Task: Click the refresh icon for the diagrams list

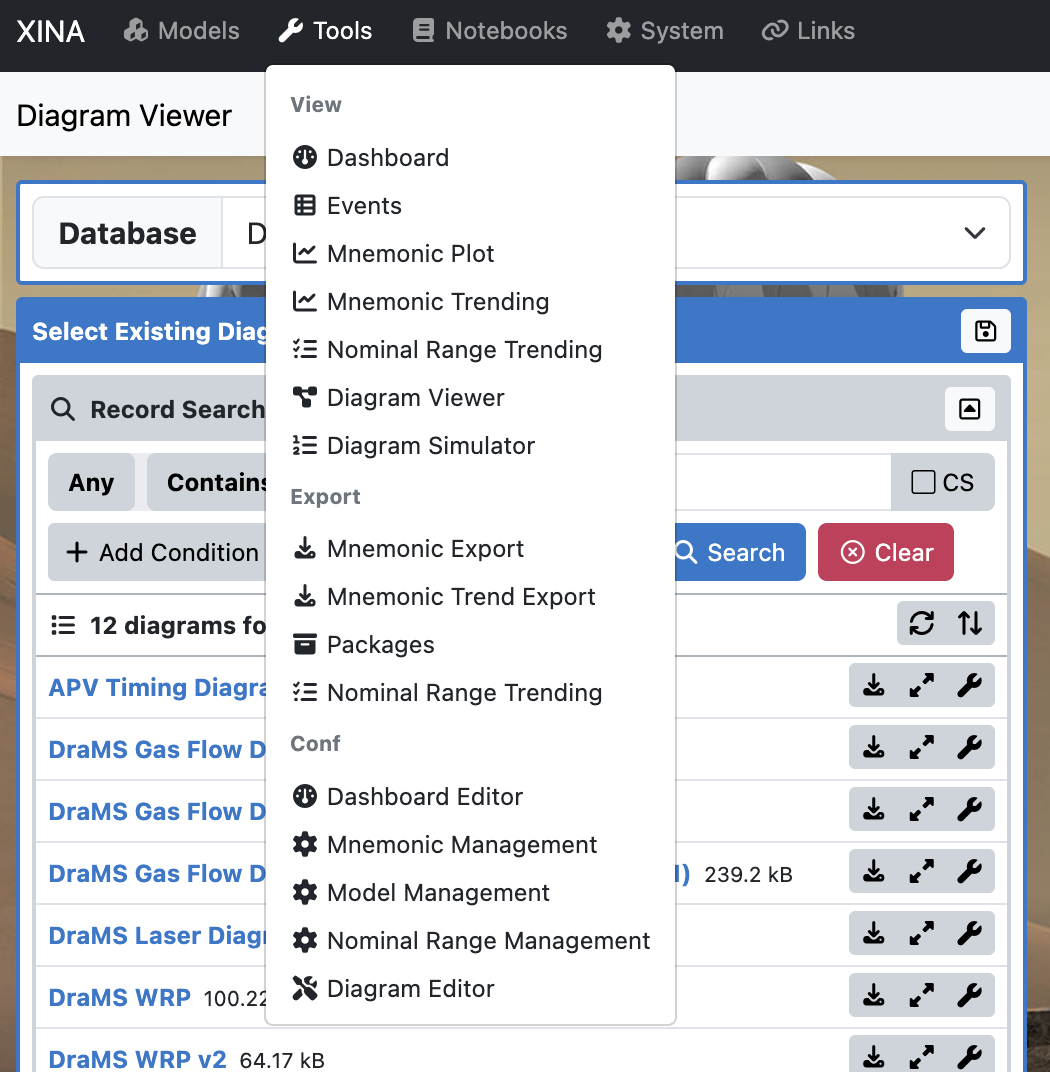Action: click(921, 623)
